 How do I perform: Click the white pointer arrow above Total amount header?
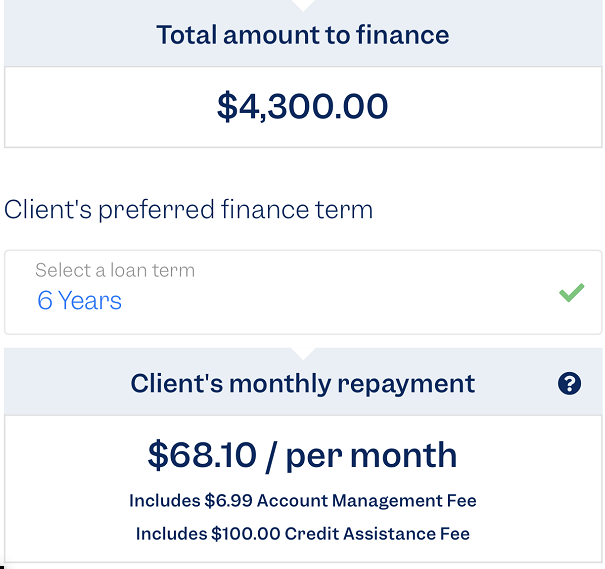pyautogui.click(x=303, y=5)
